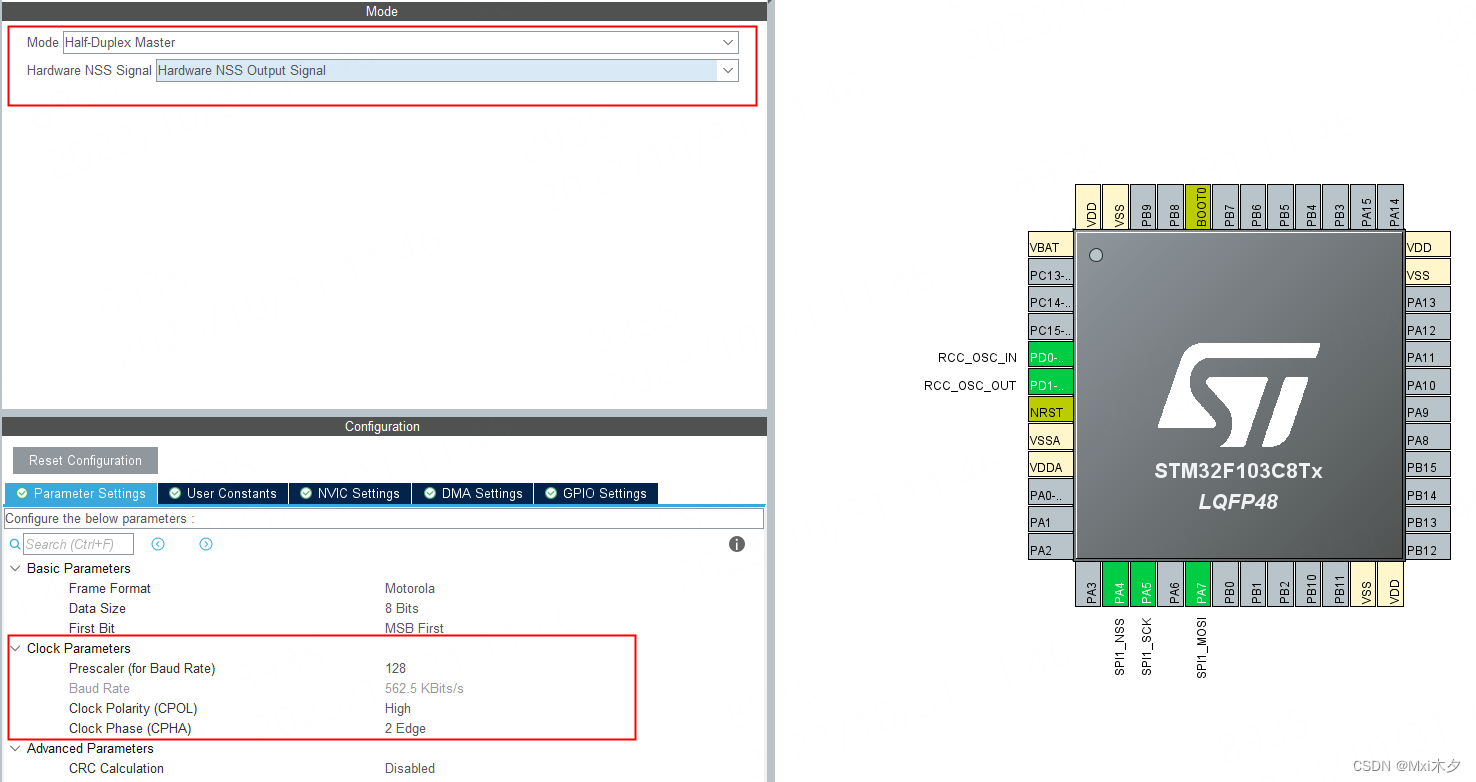
Task: Collapse the Advanced Parameters section
Action: coord(15,748)
